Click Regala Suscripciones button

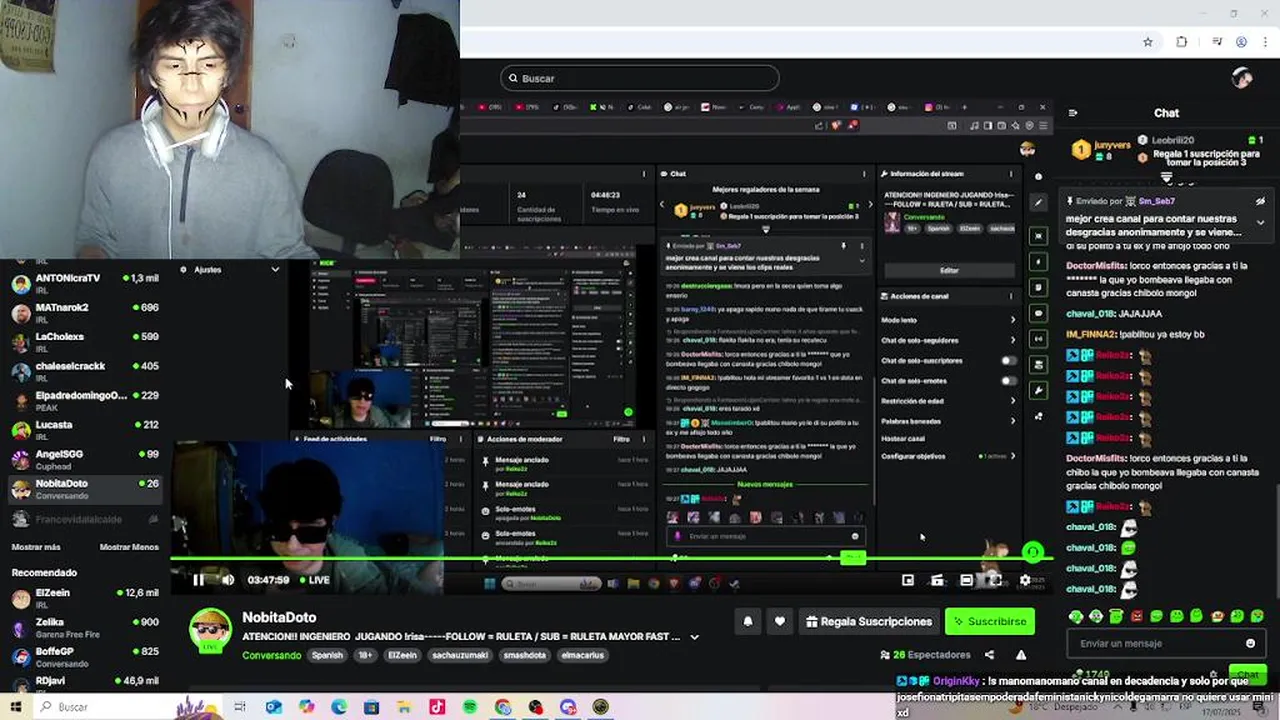869,621
